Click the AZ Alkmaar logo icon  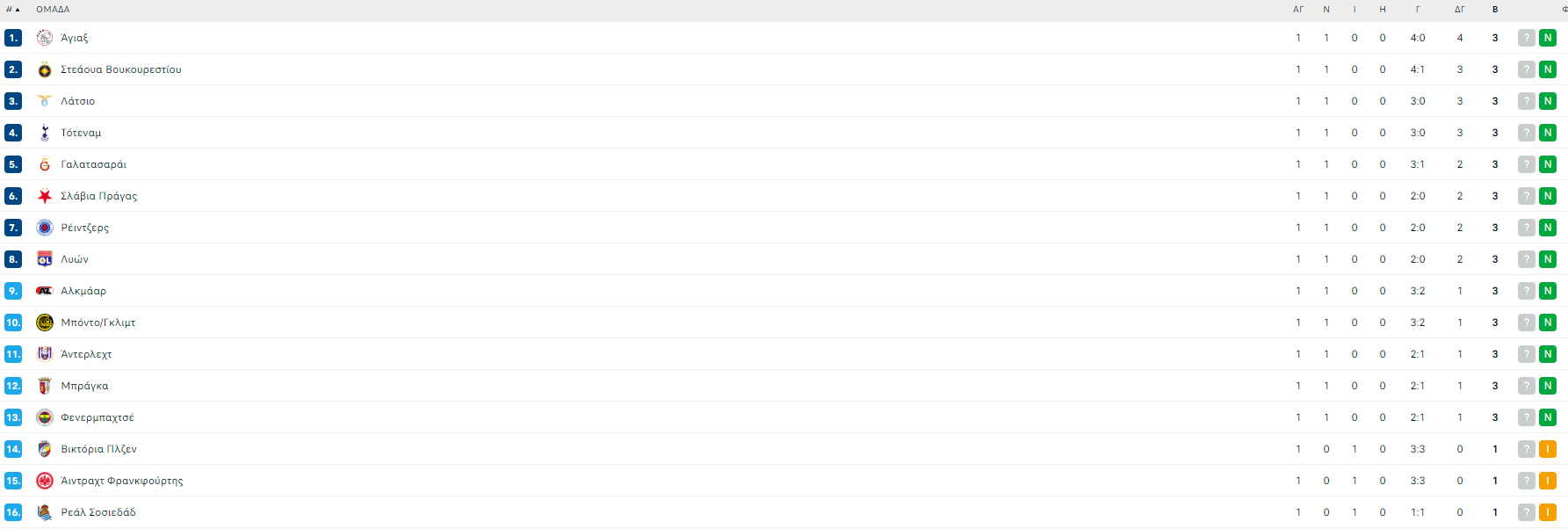[45, 291]
